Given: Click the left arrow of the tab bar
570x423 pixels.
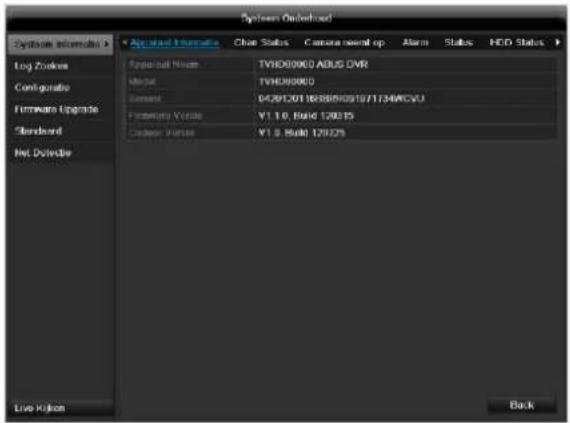Looking at the screenshot, I should point(124,43).
